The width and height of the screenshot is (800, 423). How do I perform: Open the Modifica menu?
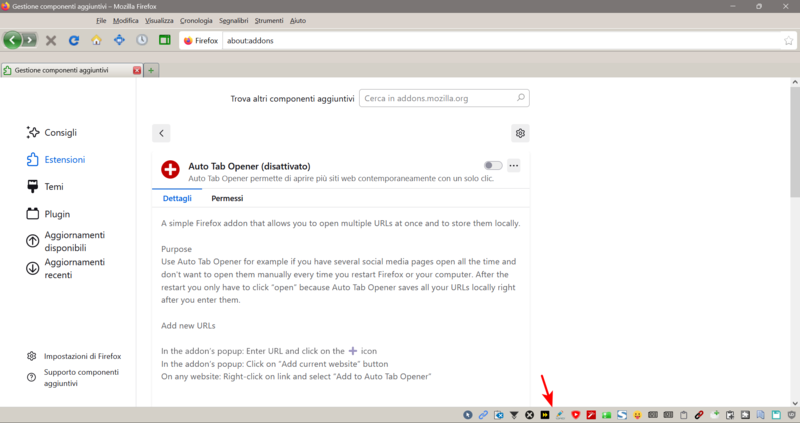tap(126, 20)
